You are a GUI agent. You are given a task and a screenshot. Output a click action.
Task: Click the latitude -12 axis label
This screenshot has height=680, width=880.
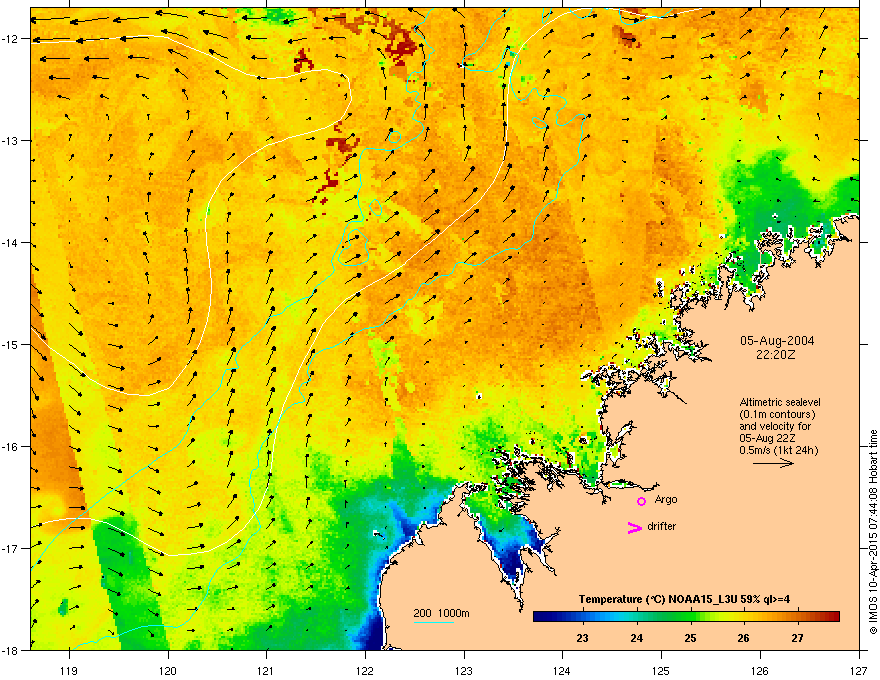tap(10, 39)
